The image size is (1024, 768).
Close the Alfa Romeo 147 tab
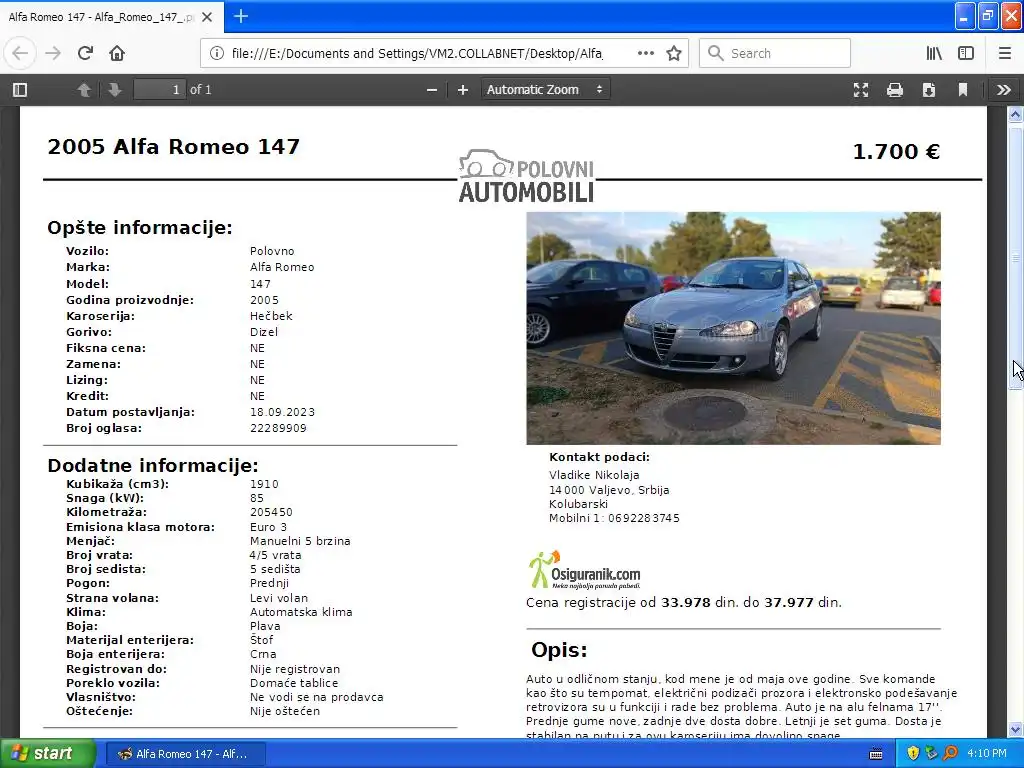(207, 17)
